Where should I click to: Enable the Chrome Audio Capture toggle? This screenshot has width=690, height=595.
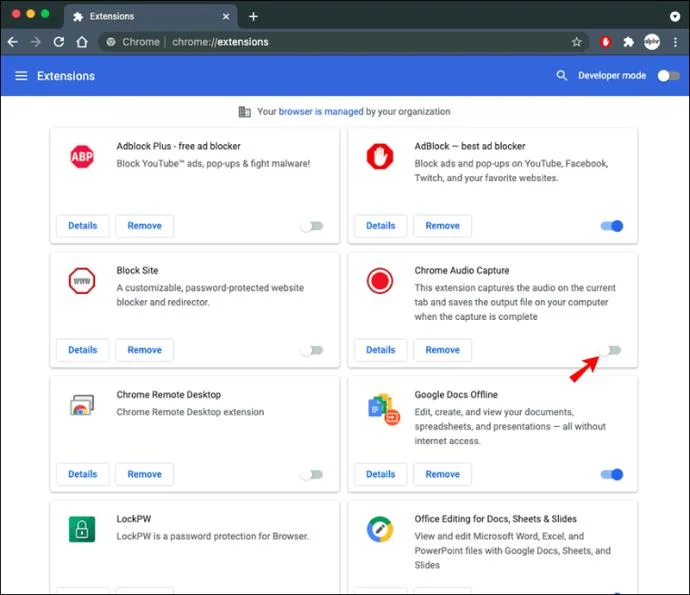coord(610,350)
